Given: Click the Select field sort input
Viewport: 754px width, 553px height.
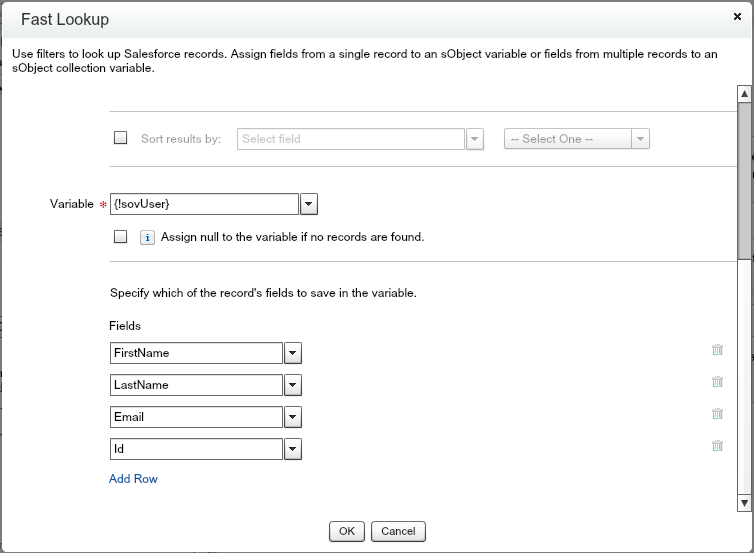Looking at the screenshot, I should [351, 139].
